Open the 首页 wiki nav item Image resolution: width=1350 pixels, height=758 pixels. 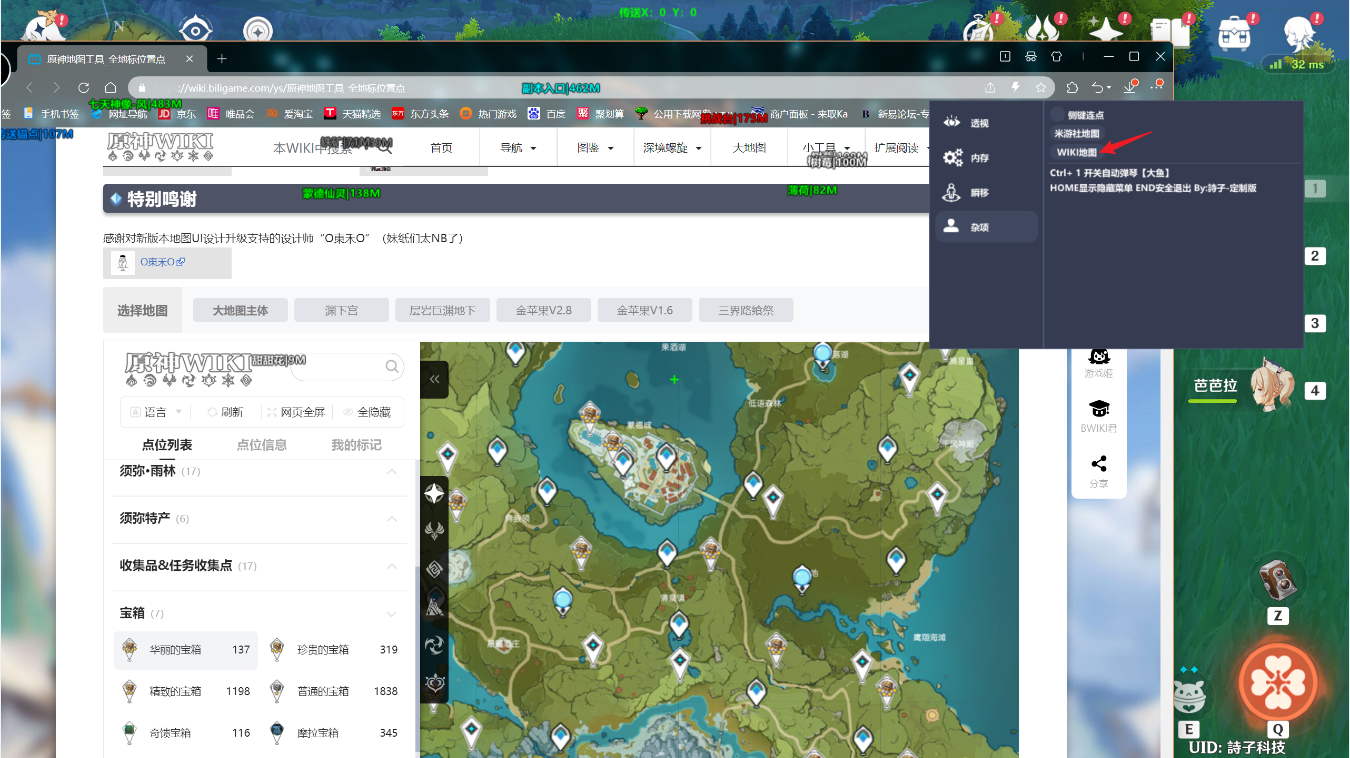441,148
